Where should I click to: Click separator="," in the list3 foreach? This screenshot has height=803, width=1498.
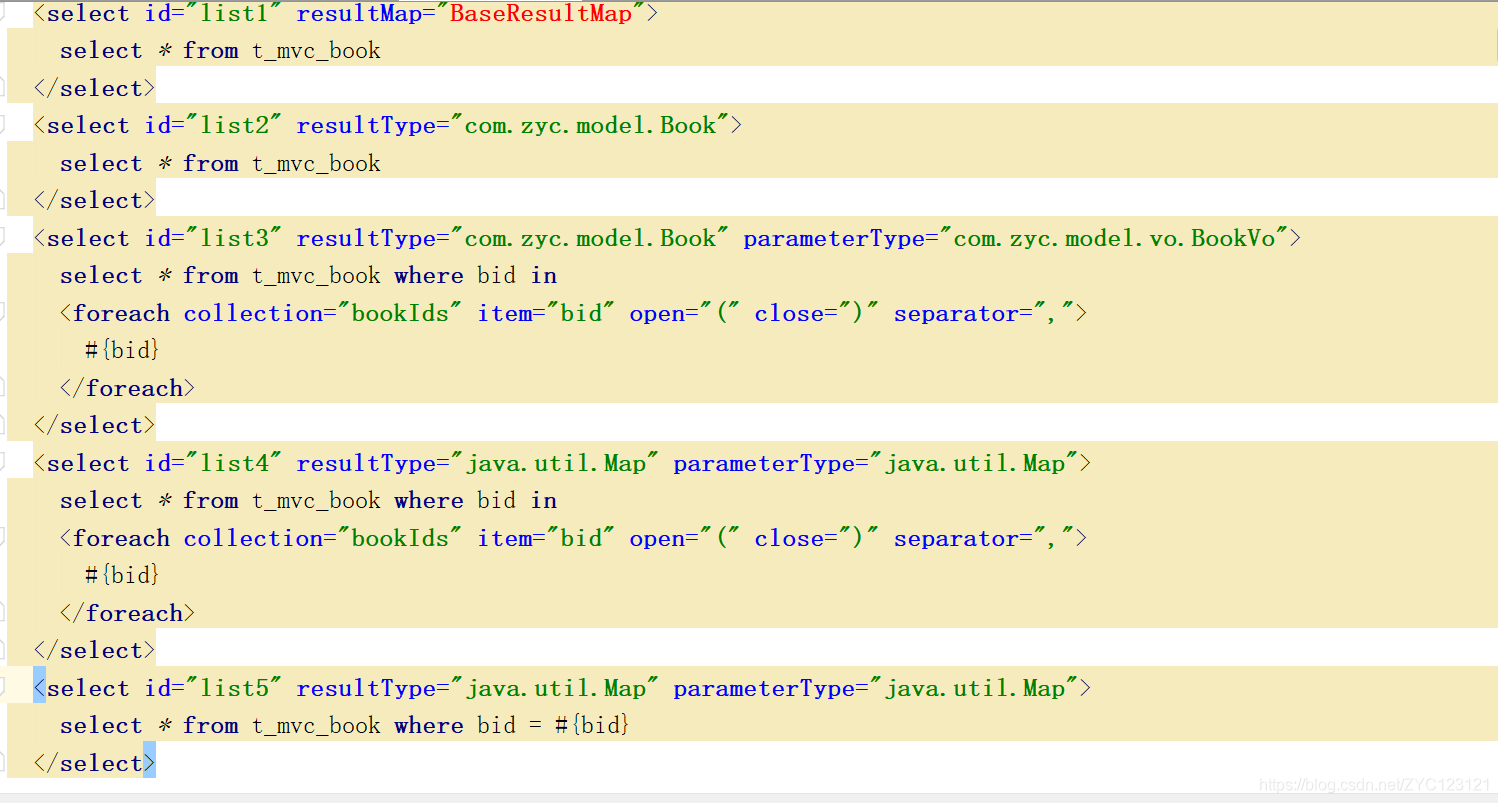tap(983, 314)
